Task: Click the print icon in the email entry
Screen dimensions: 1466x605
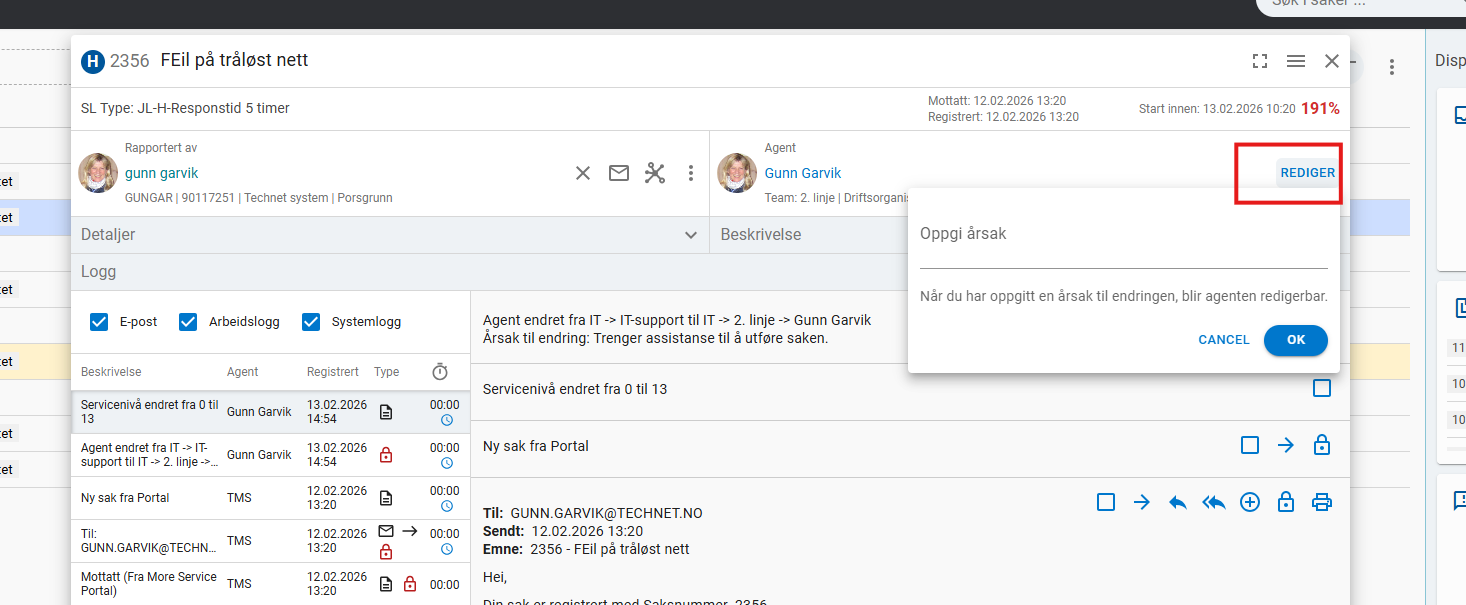Action: (1321, 502)
